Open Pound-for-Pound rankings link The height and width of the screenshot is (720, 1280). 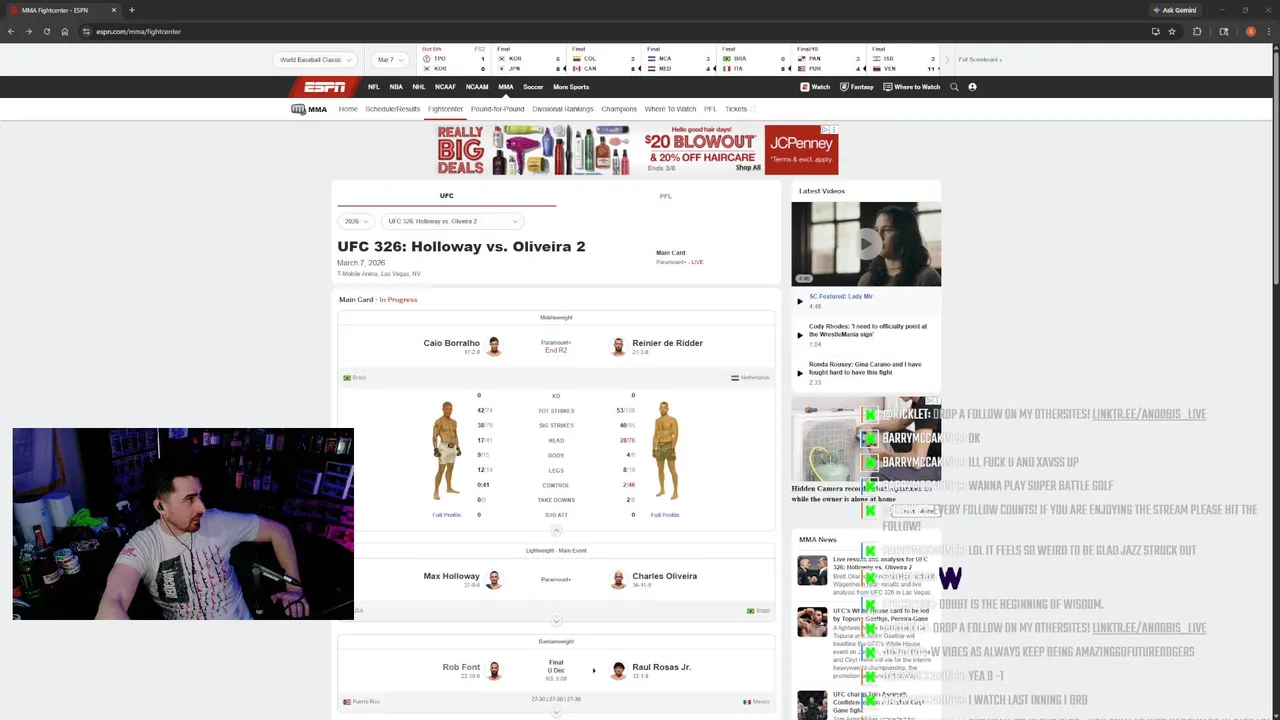pos(497,109)
